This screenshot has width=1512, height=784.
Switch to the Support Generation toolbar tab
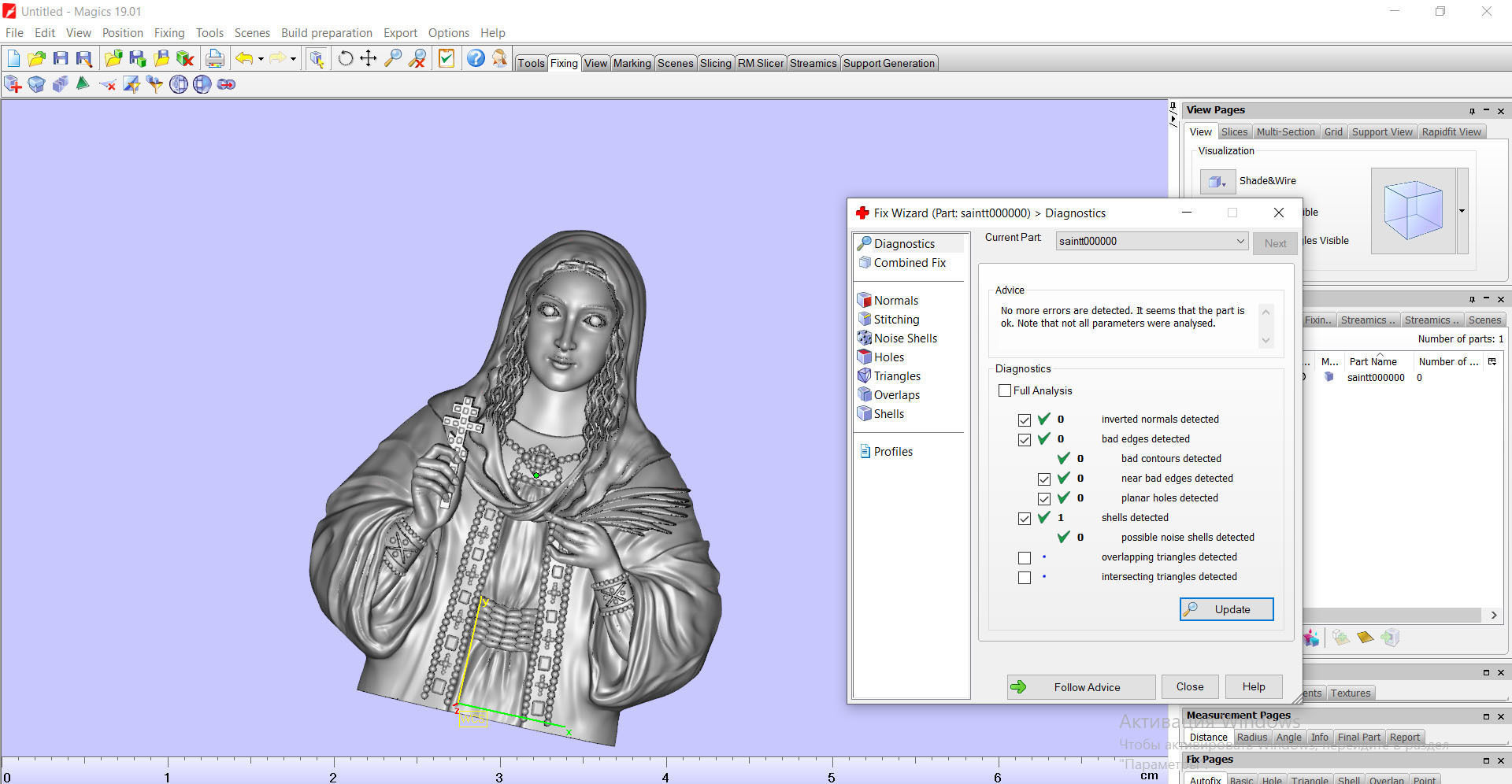(x=888, y=63)
